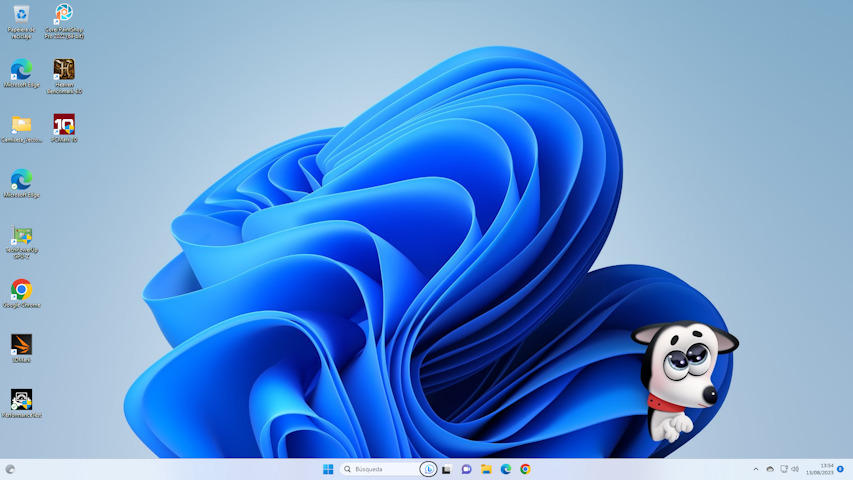Viewport: 853px width, 480px height.
Task: Select the TechPowerUp GPU-Z desktop shortcut
Action: click(x=21, y=242)
